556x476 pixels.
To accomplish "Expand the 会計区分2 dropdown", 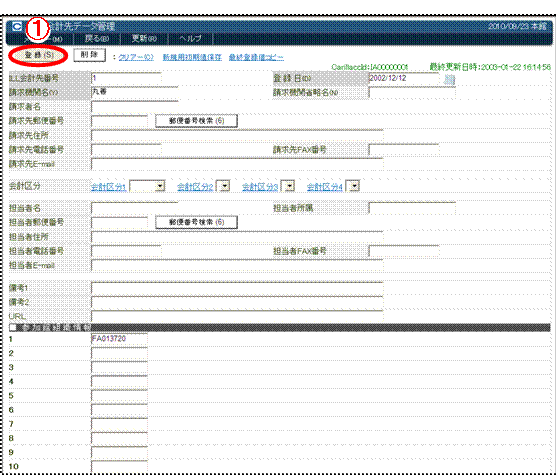I will (x=225, y=186).
